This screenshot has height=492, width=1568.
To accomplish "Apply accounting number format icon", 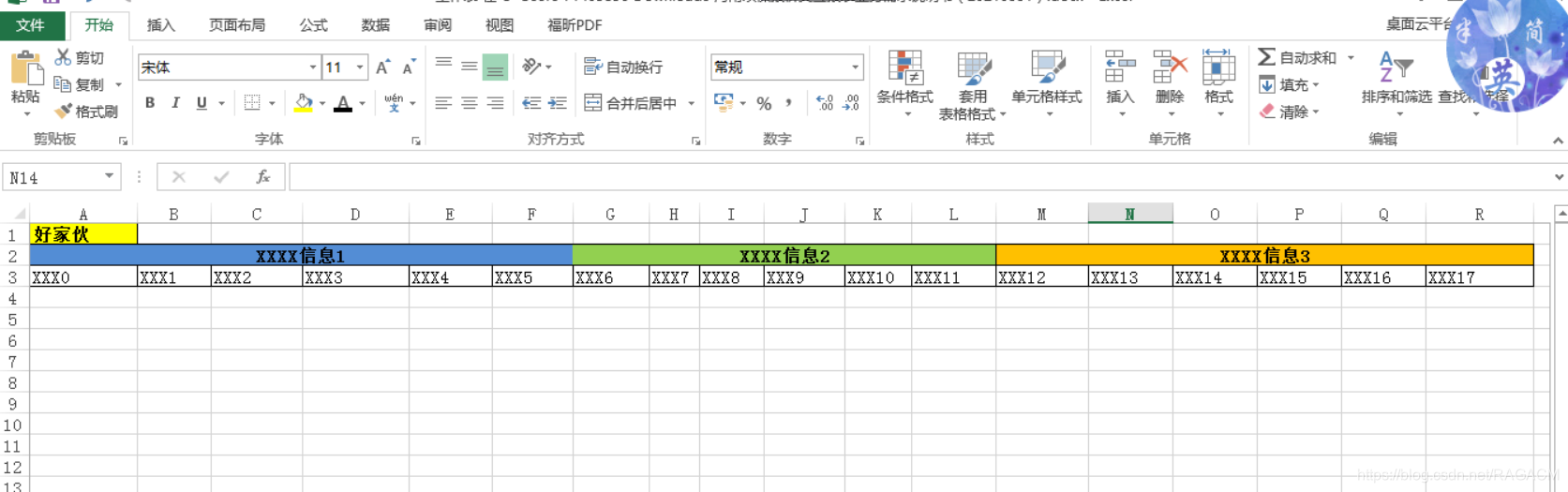I will coord(724,102).
